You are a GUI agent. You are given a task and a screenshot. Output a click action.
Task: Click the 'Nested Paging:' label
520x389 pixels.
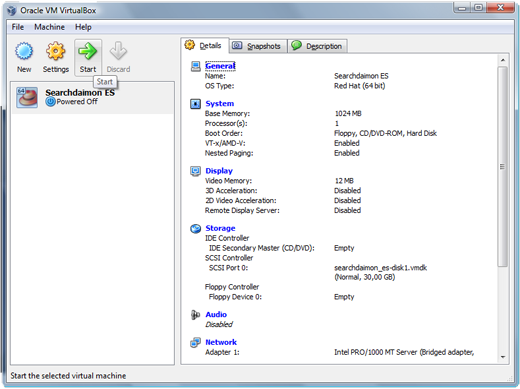click(x=229, y=153)
